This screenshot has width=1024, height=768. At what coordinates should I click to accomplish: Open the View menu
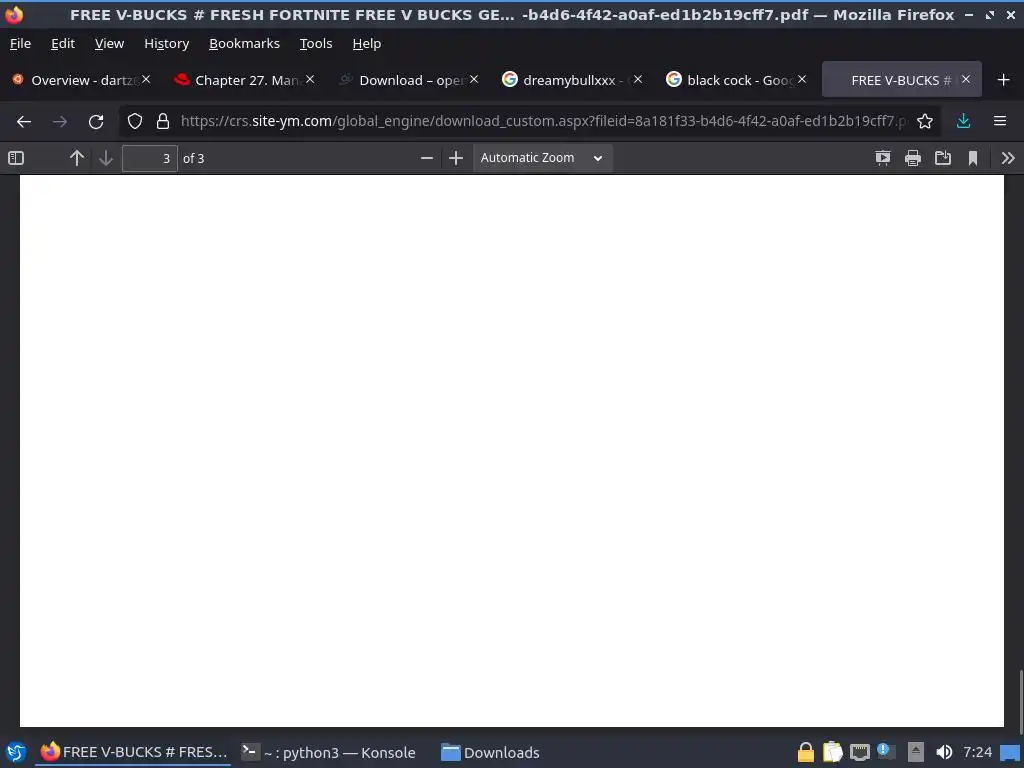[x=109, y=44]
